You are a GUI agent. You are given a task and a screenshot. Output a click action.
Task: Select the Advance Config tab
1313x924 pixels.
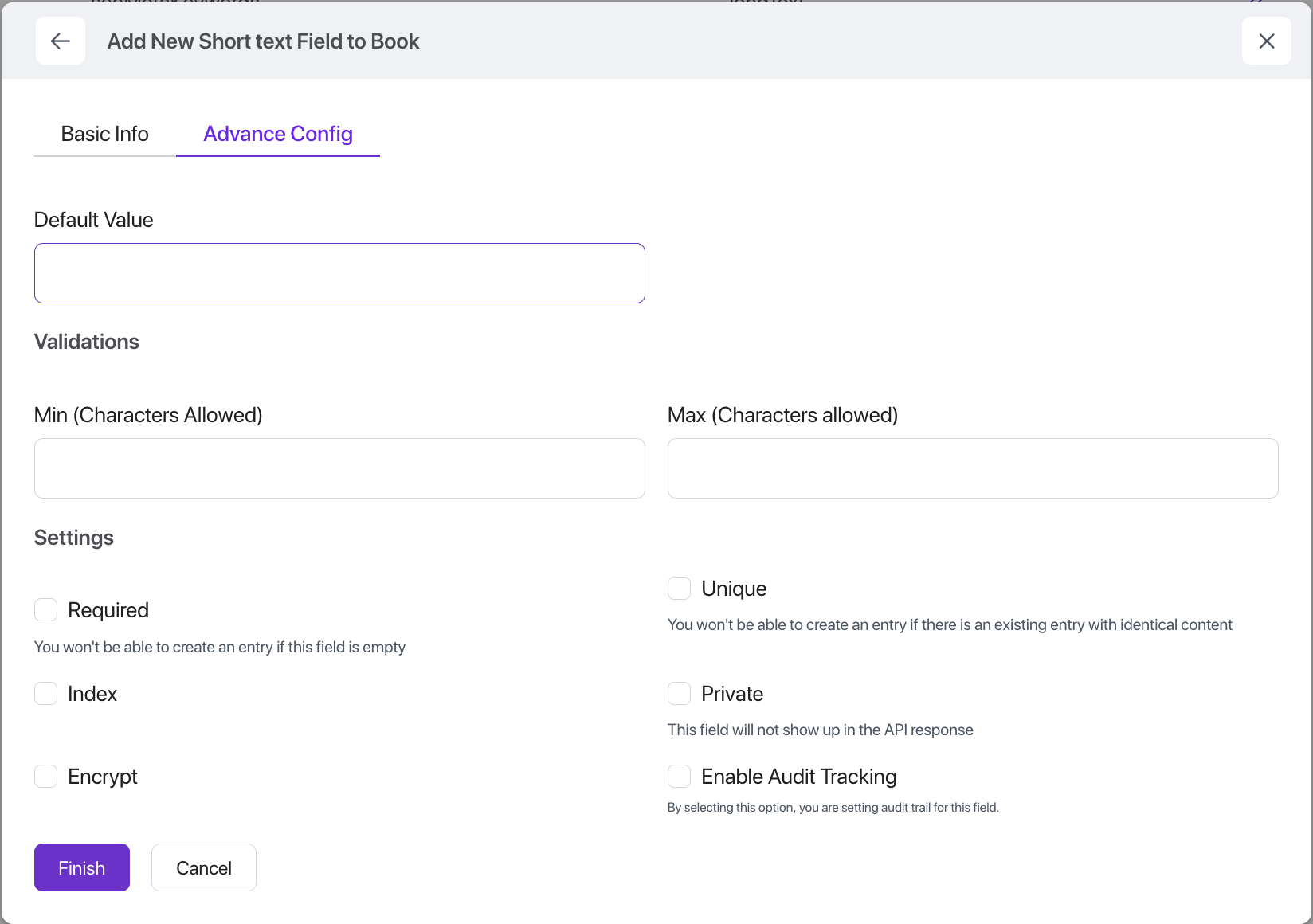click(277, 134)
